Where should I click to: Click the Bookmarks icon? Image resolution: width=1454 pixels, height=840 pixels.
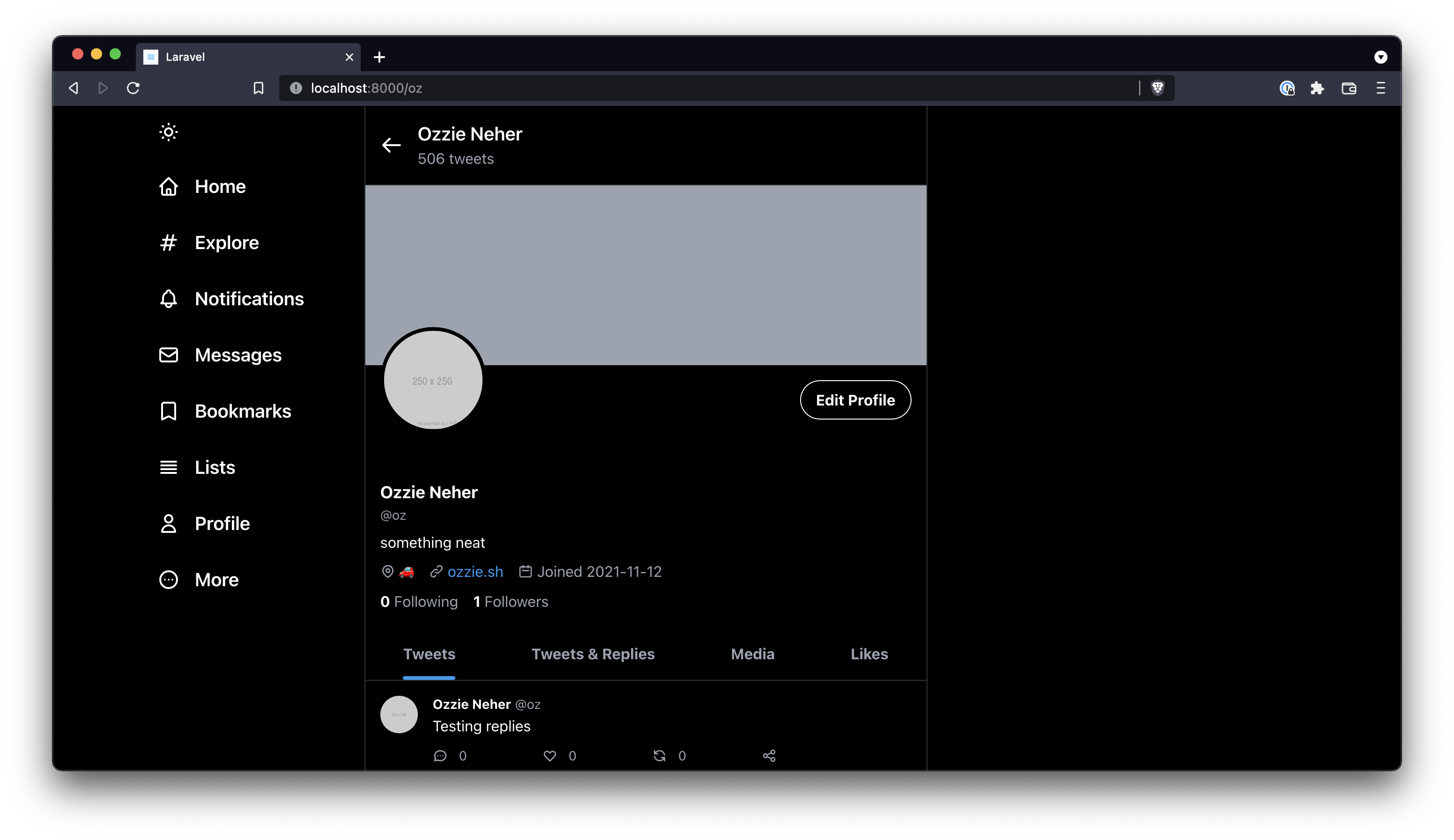[167, 410]
